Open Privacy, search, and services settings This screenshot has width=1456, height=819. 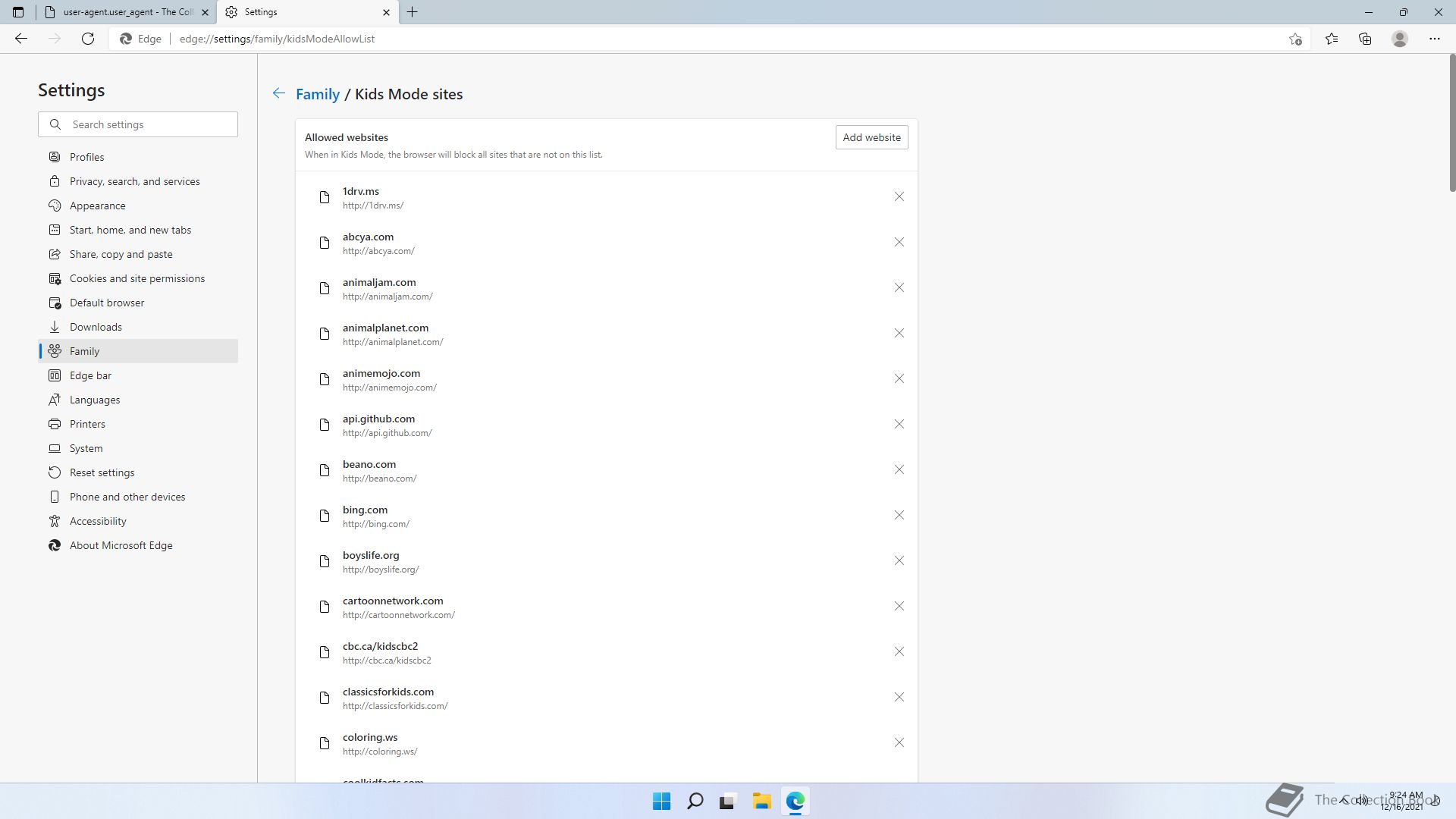(x=134, y=181)
